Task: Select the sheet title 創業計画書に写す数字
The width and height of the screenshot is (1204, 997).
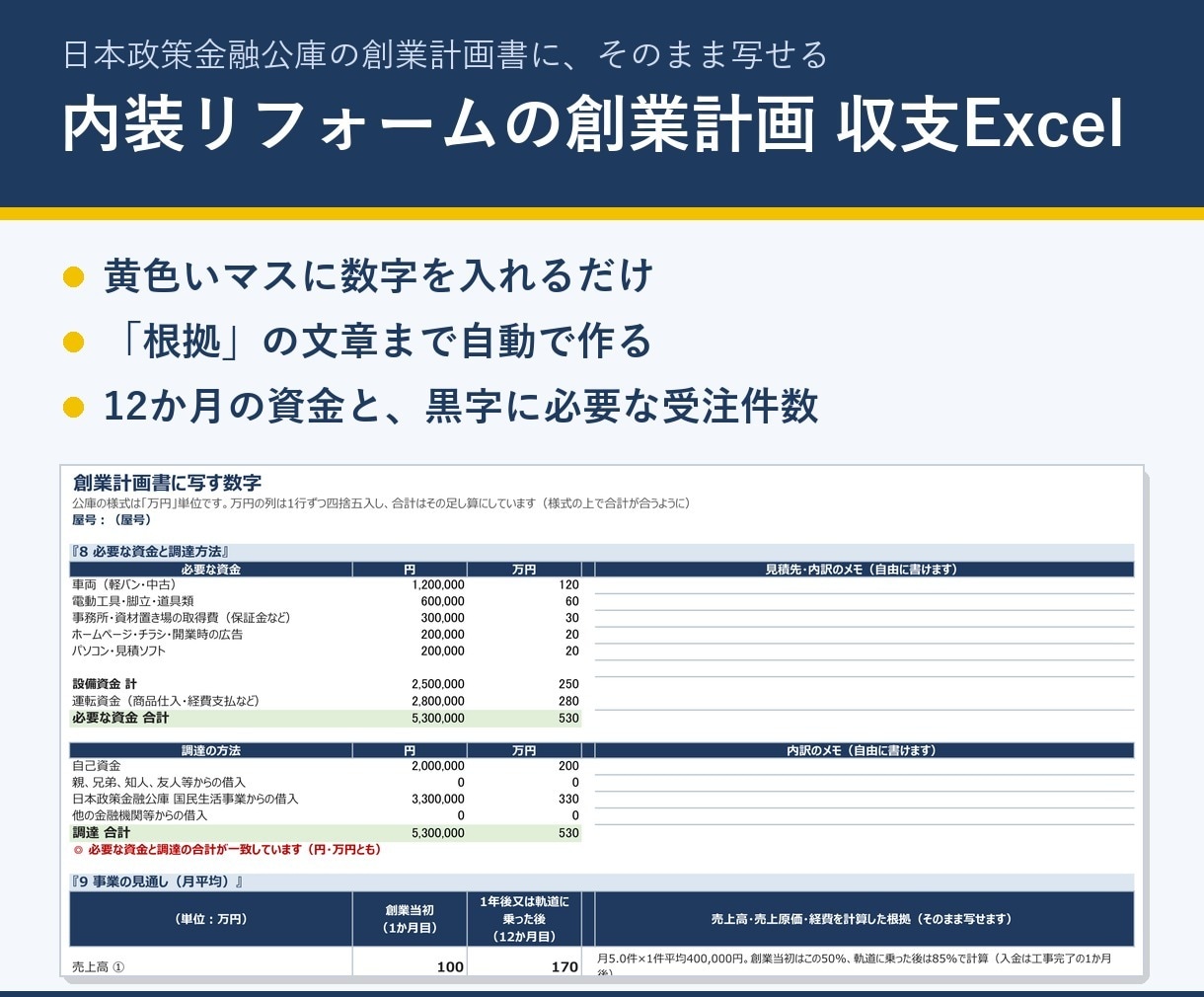Action: coord(167,483)
